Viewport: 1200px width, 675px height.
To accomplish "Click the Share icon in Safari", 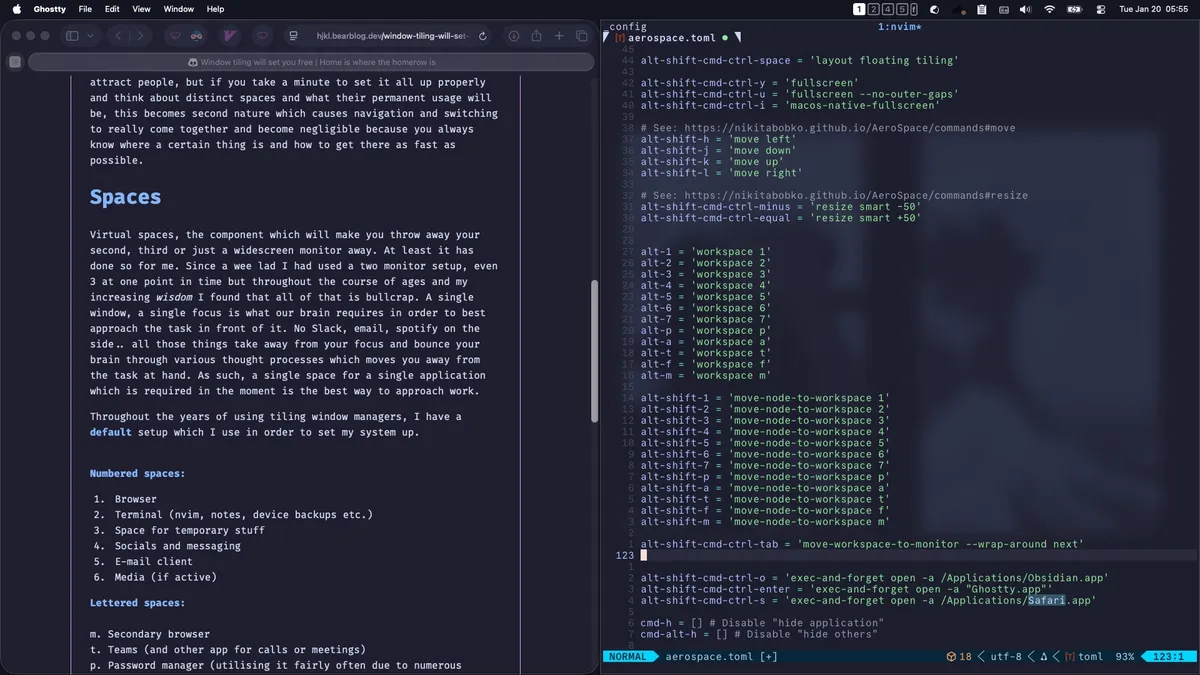I will [536, 36].
